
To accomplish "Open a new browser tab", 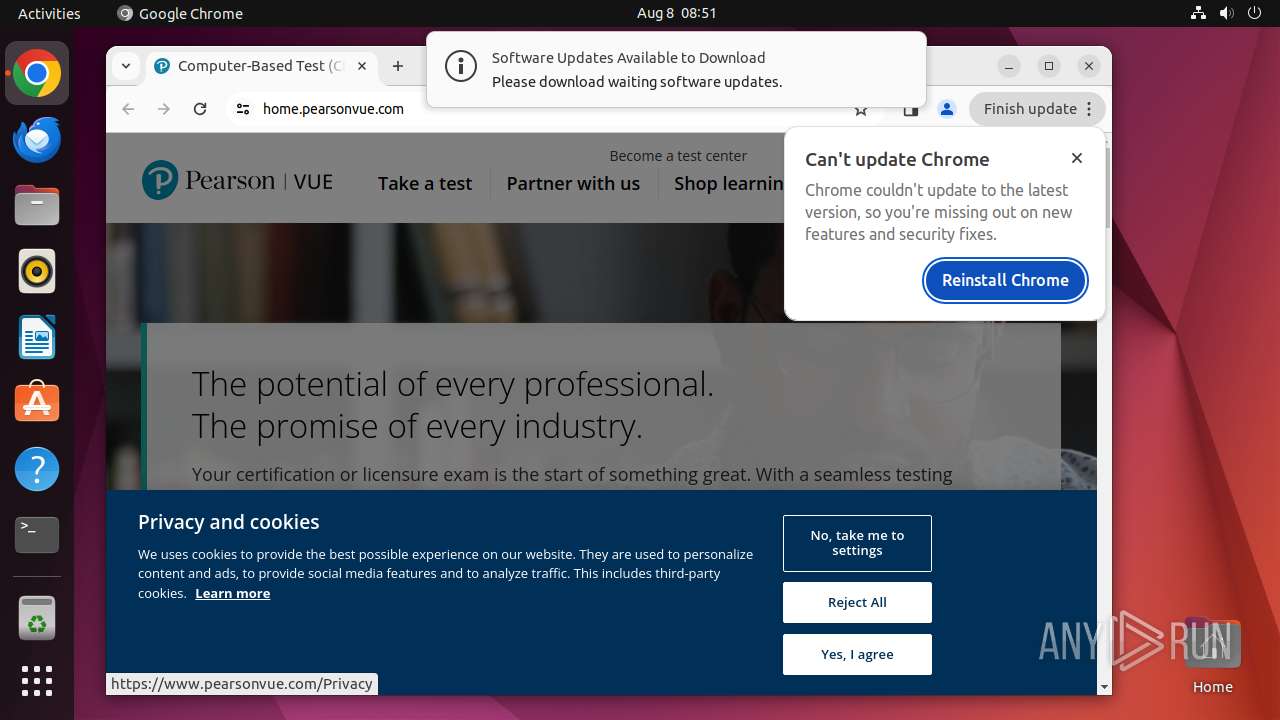I will (x=398, y=66).
